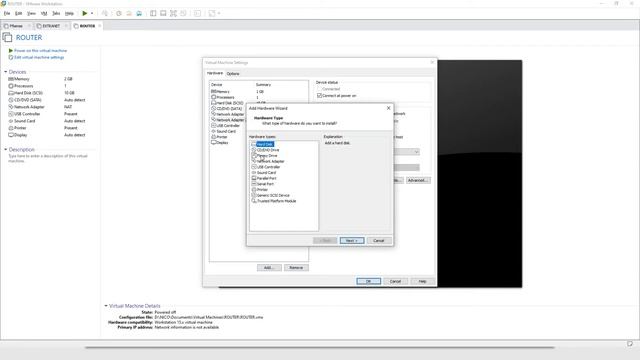This screenshot has height=360, width=640.
Task: Click the Add... button in VM Settings
Action: (x=269, y=268)
